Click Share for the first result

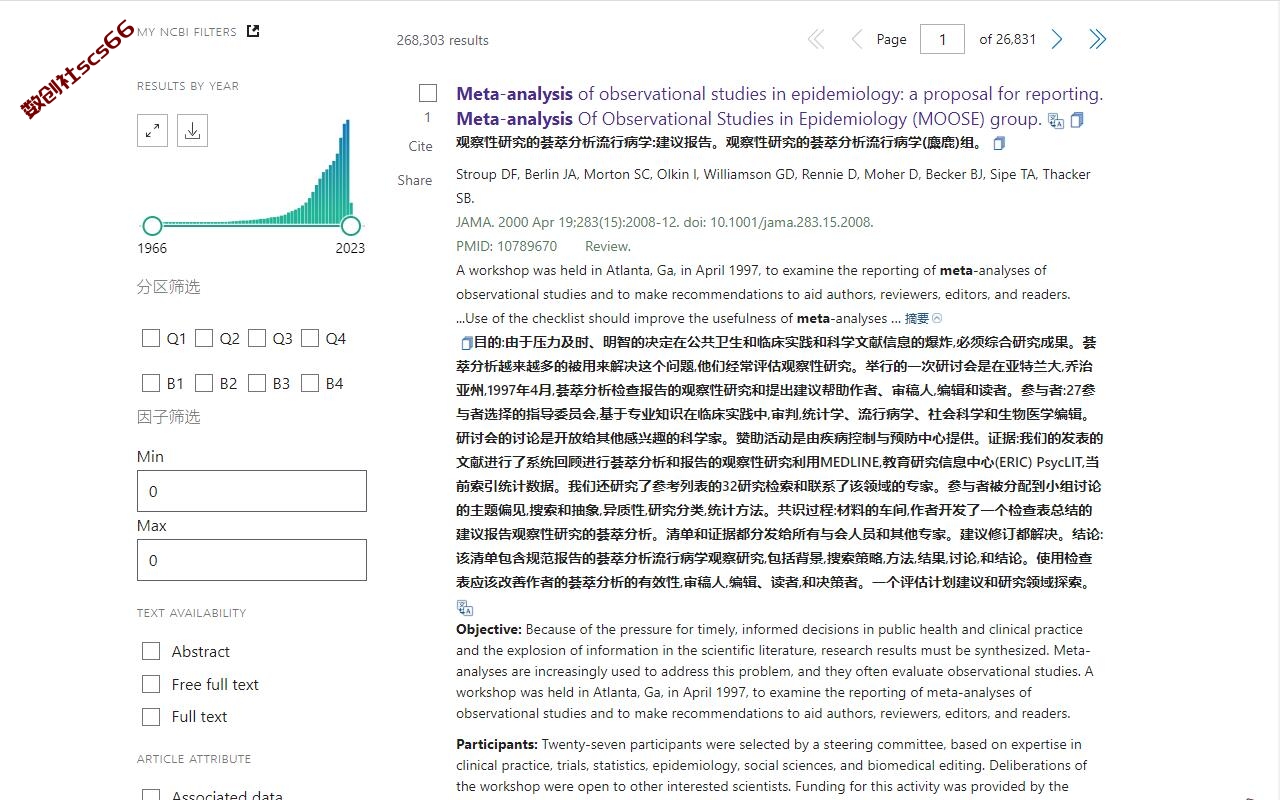pyautogui.click(x=415, y=180)
